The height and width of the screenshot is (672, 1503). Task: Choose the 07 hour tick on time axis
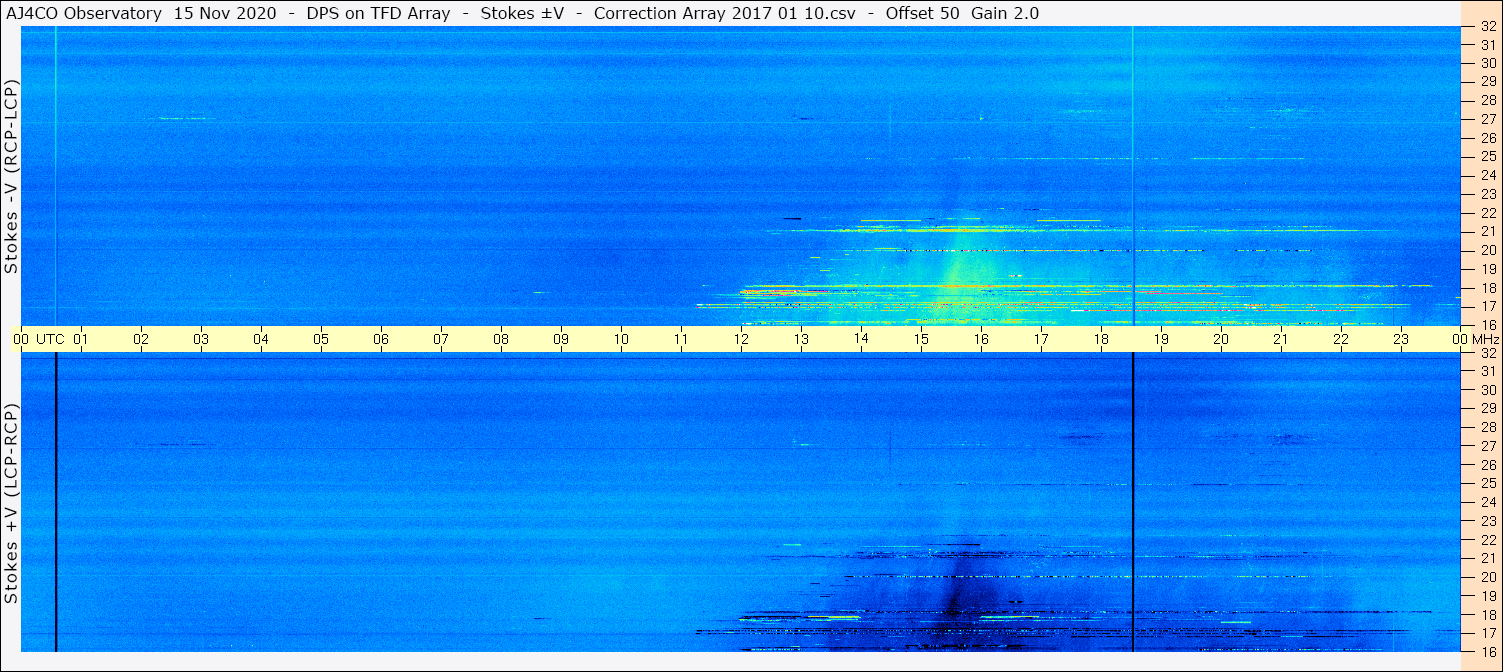point(441,339)
